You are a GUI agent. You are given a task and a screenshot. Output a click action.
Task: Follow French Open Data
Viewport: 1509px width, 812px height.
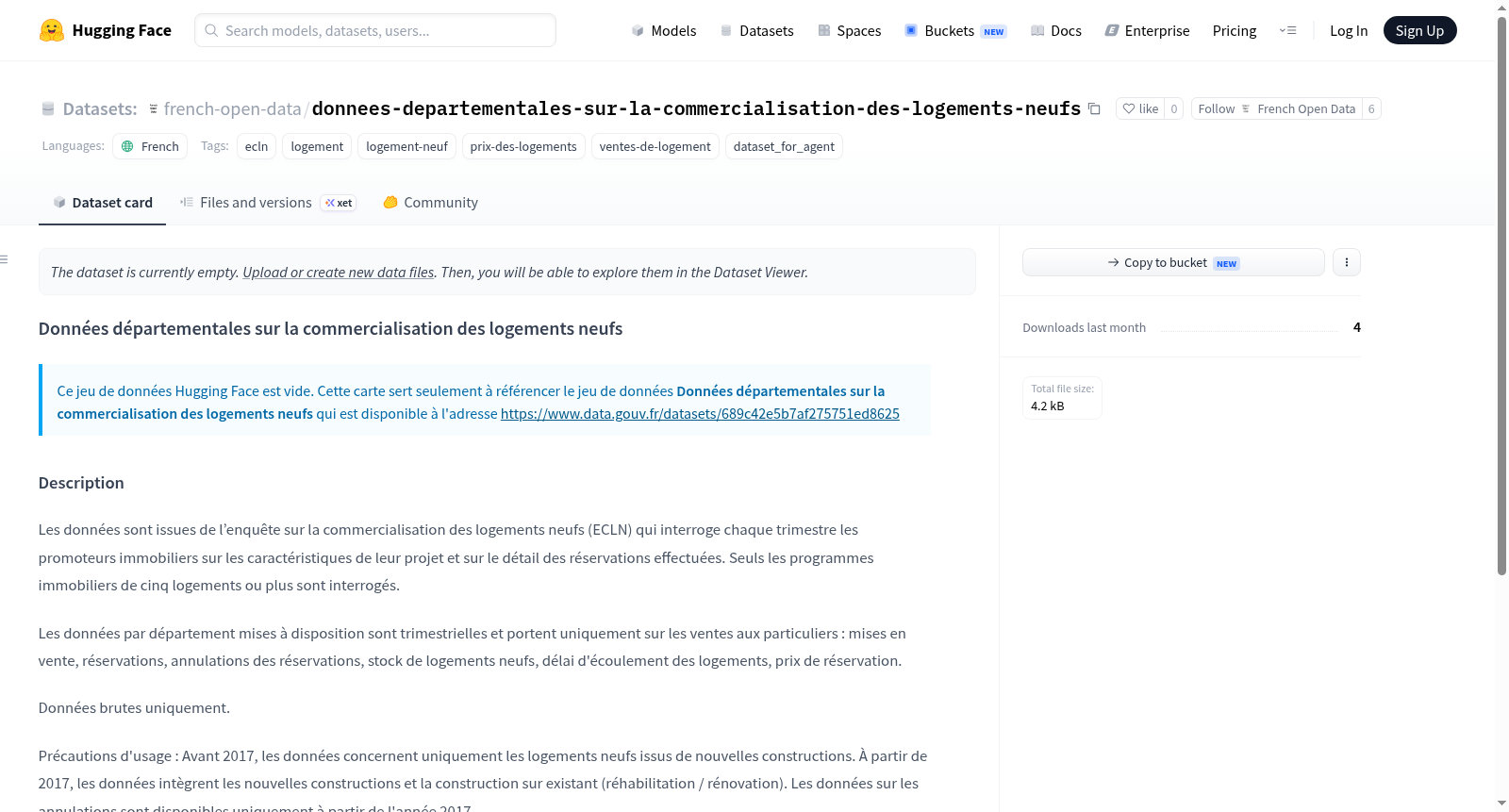(1277, 108)
